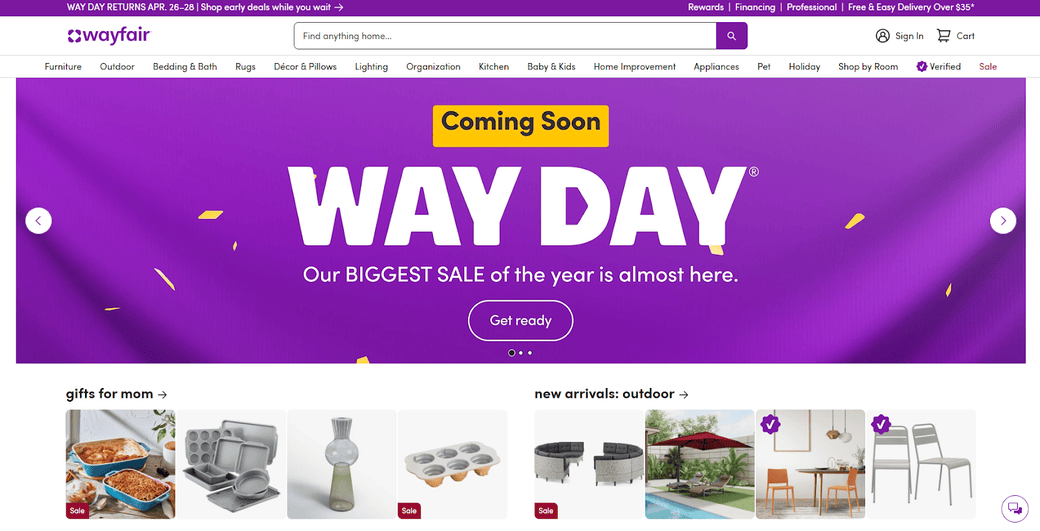Viewport: 1040px width, 531px height.
Task: Go to the Wayfair logo homepage
Action: (109, 36)
